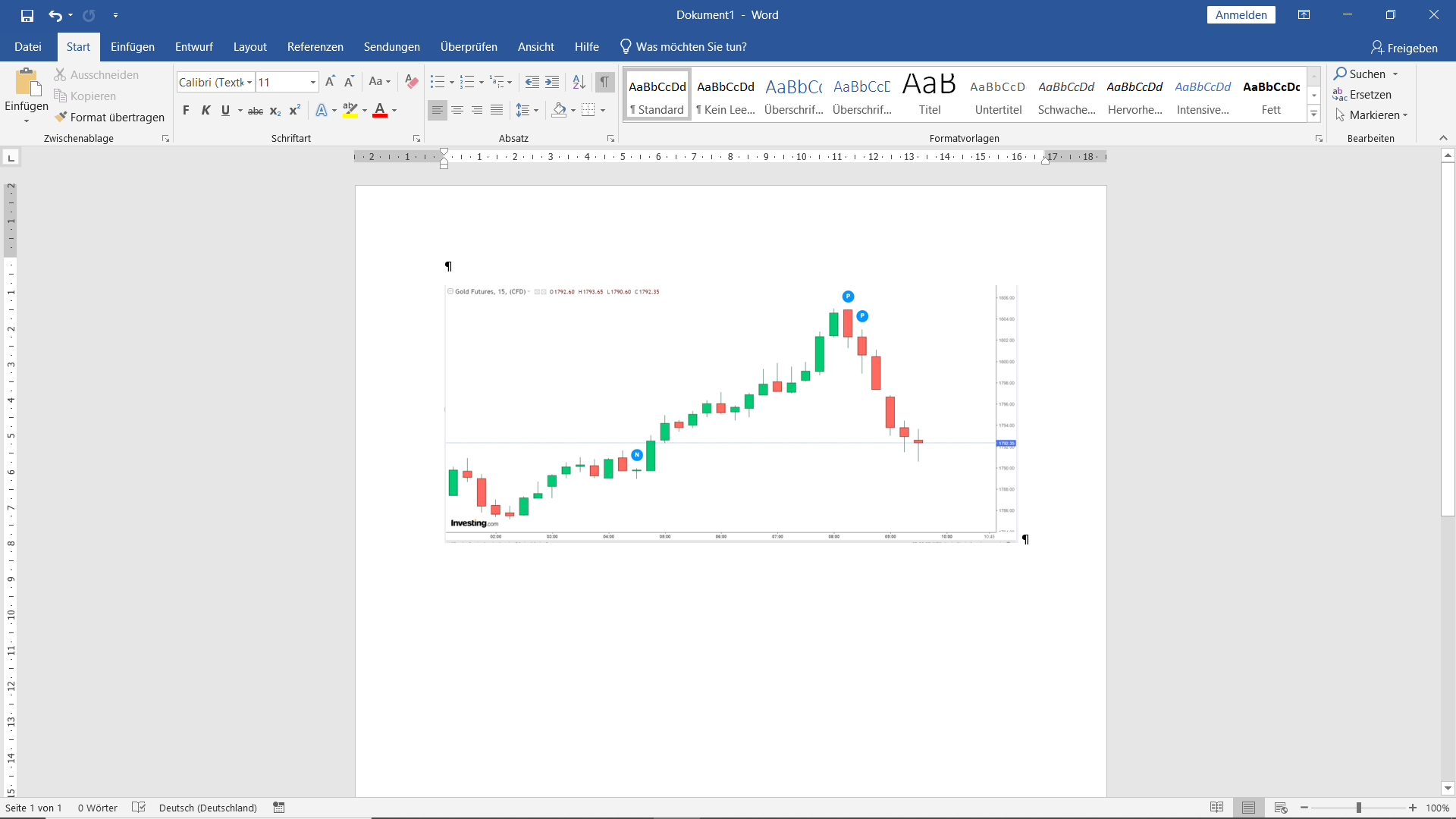Click the Increase indent icon
This screenshot has width=1456, height=819.
pyautogui.click(x=552, y=81)
